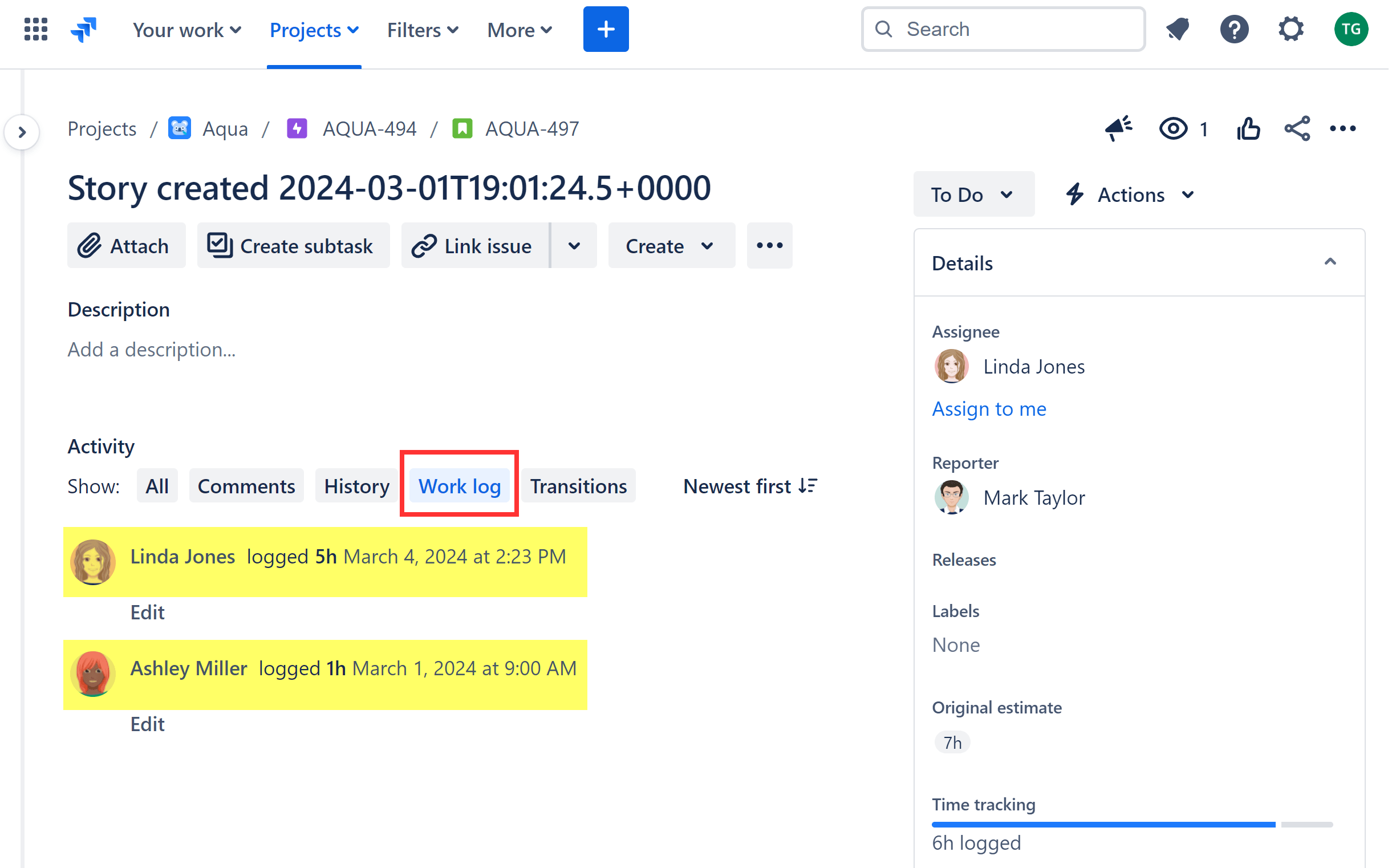Share the issue using the share icon

tap(1297, 128)
